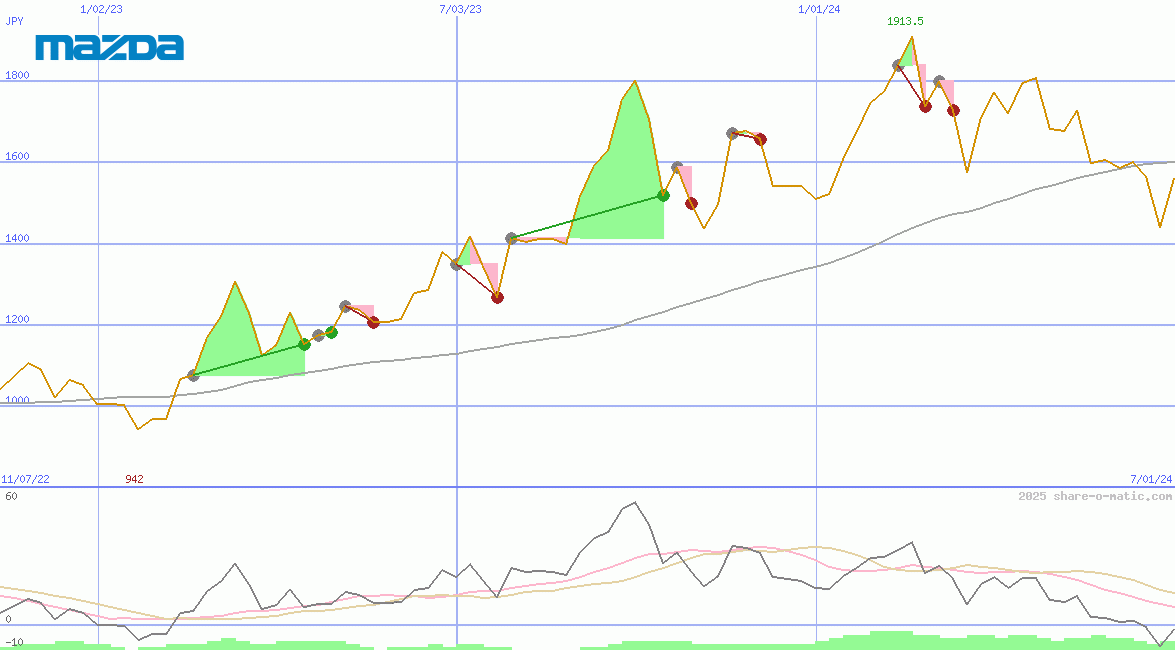Click the gray entry marker starting the first green trade

[x=193, y=376]
